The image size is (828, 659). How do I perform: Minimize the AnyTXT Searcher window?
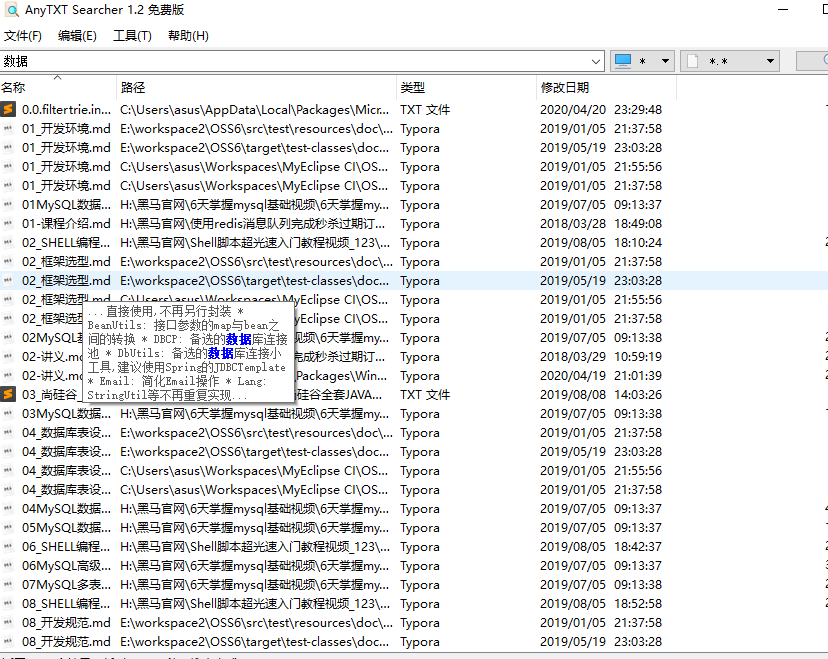783,10
